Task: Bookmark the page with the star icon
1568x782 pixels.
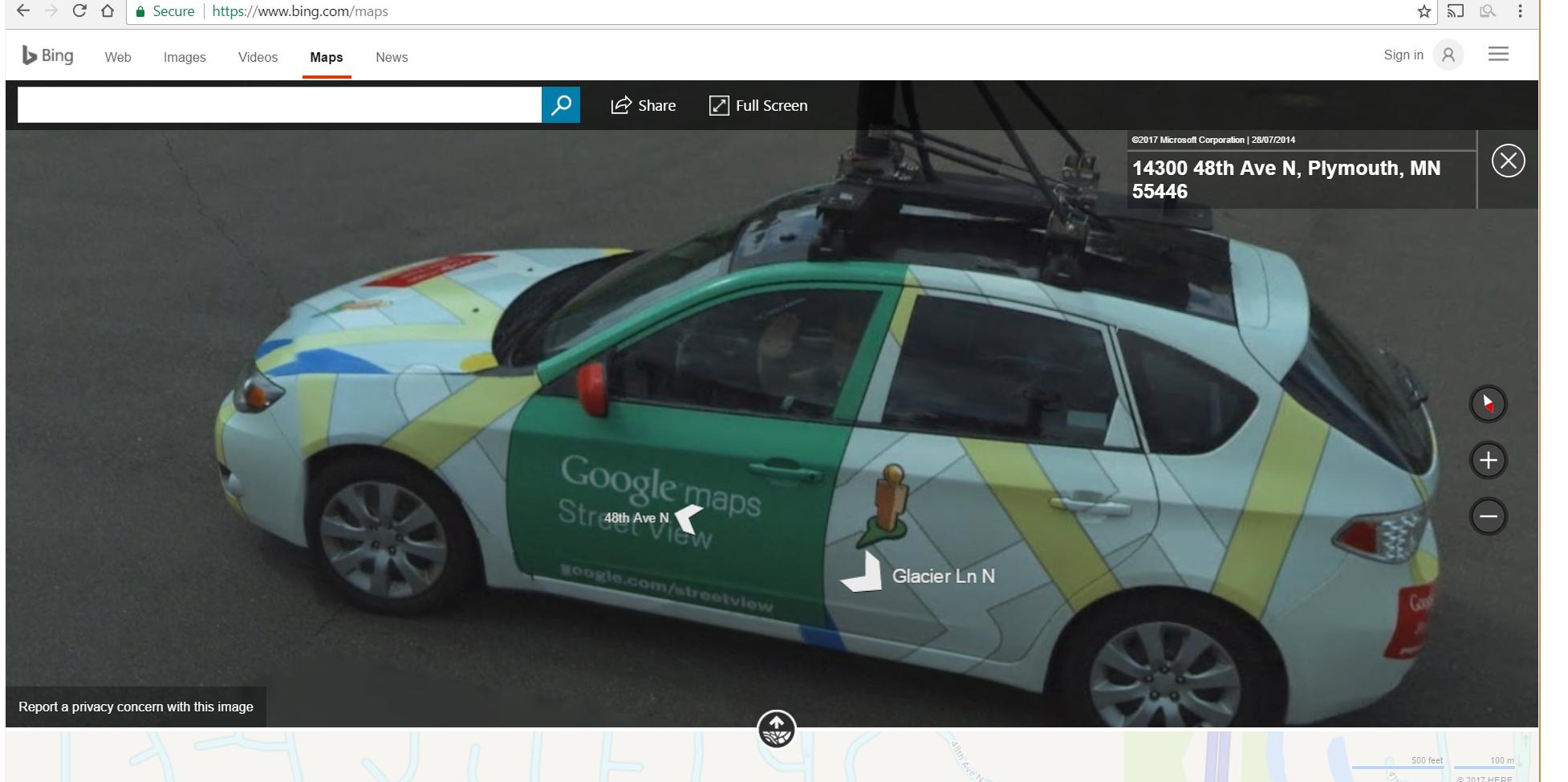Action: click(x=1424, y=11)
